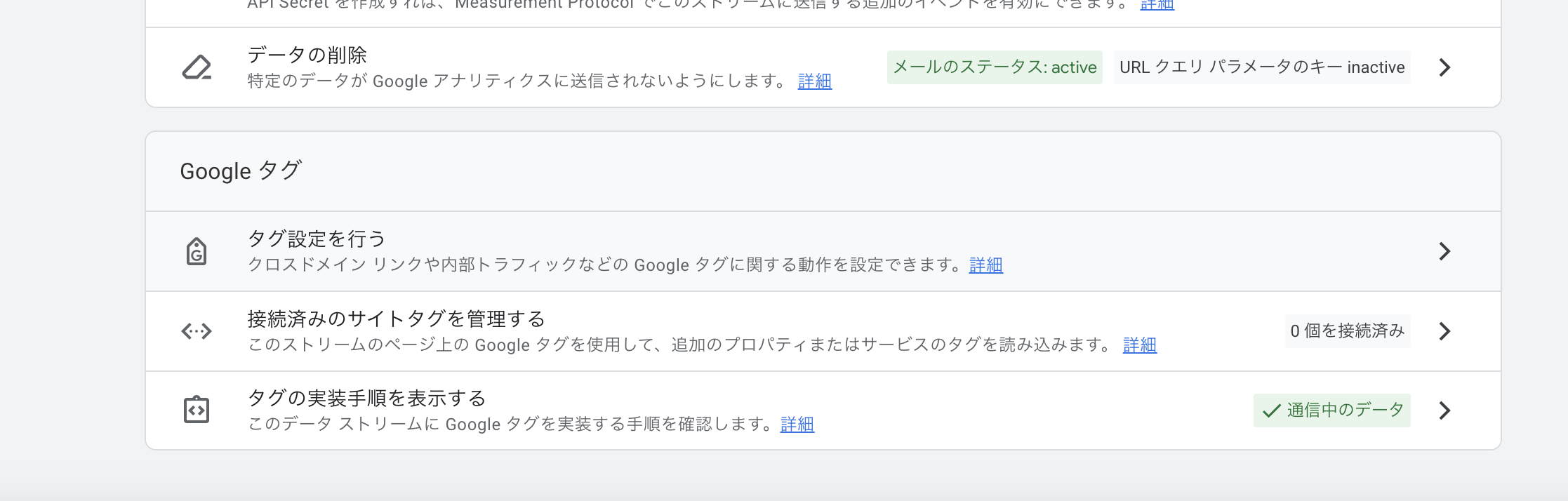Screen dimensions: 1568x501
Task: Expand the データの削除 row chevron
Action: [x=1444, y=67]
